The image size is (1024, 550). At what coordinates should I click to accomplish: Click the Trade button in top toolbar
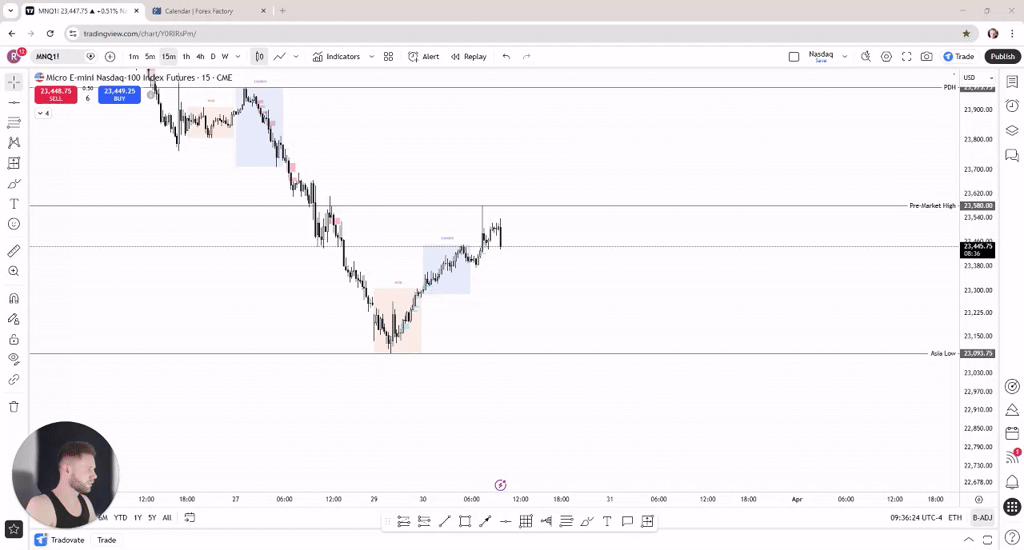[x=959, y=57]
